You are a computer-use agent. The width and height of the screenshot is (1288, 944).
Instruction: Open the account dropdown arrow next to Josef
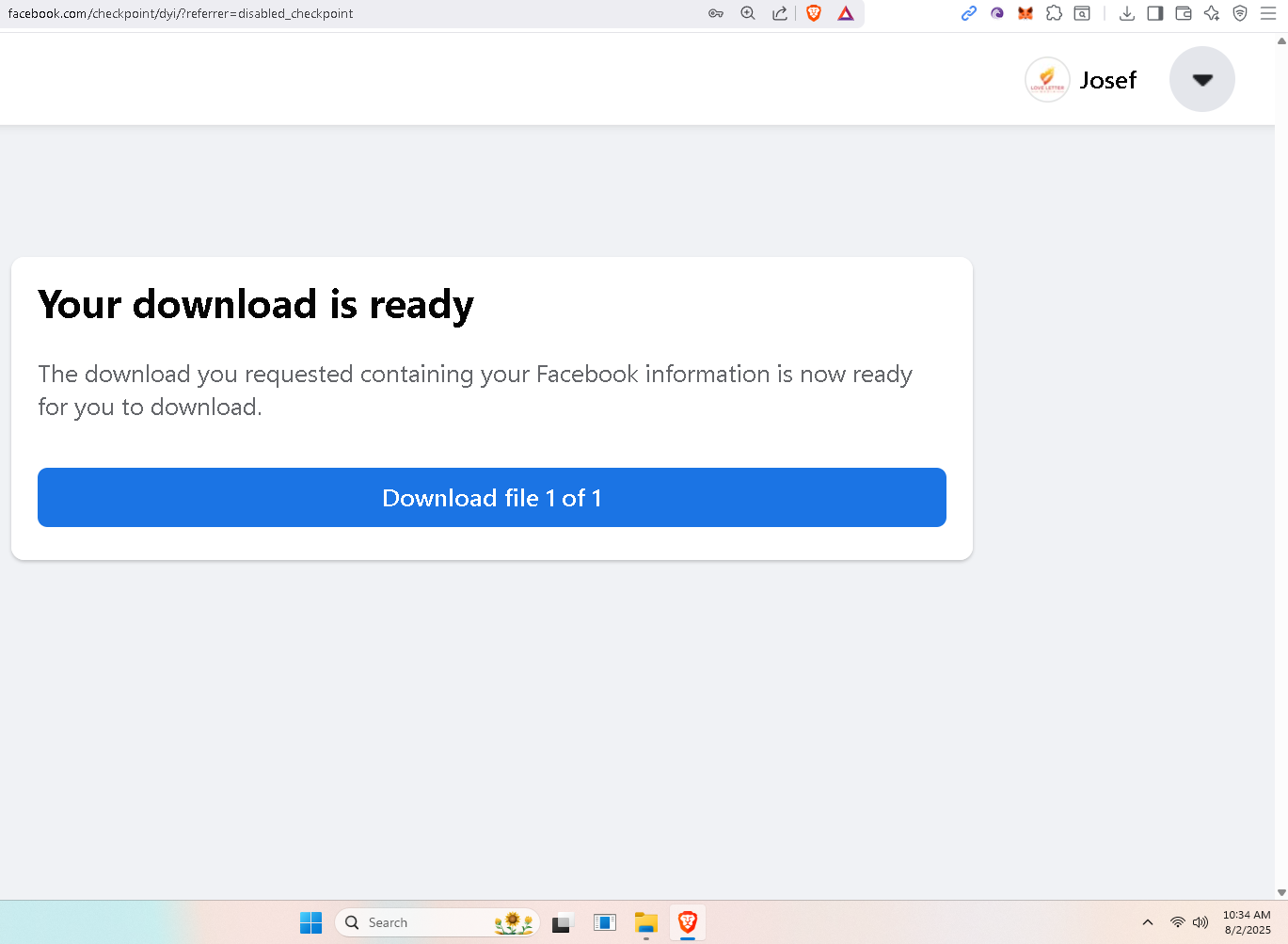coord(1201,79)
